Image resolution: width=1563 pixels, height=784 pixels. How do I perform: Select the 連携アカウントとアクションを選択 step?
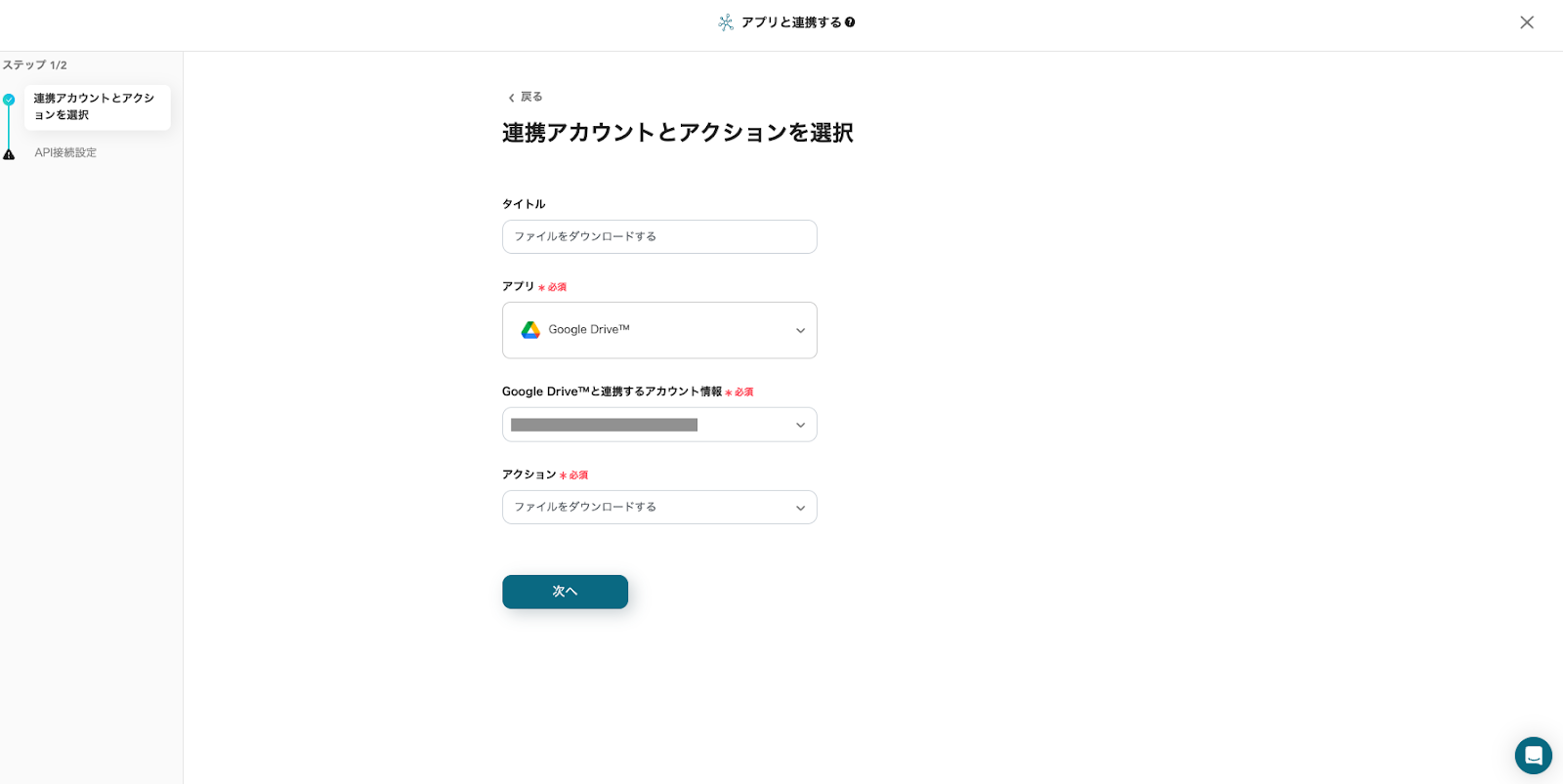click(97, 106)
